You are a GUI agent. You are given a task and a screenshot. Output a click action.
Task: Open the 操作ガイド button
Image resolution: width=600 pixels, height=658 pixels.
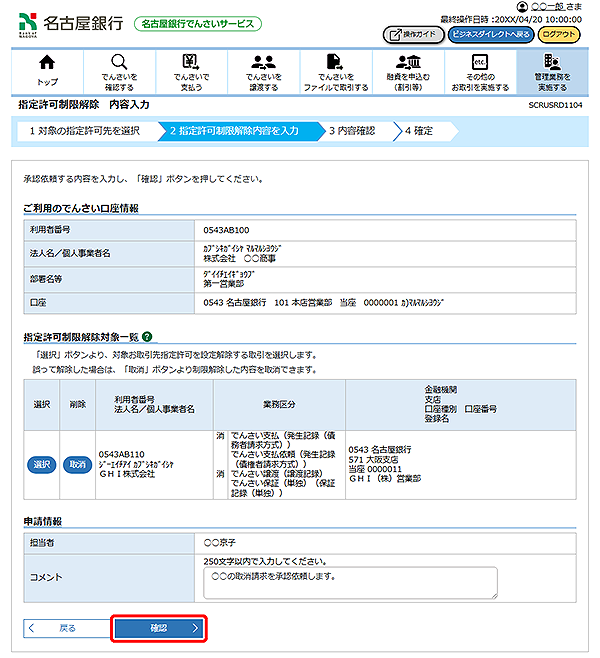point(412,33)
